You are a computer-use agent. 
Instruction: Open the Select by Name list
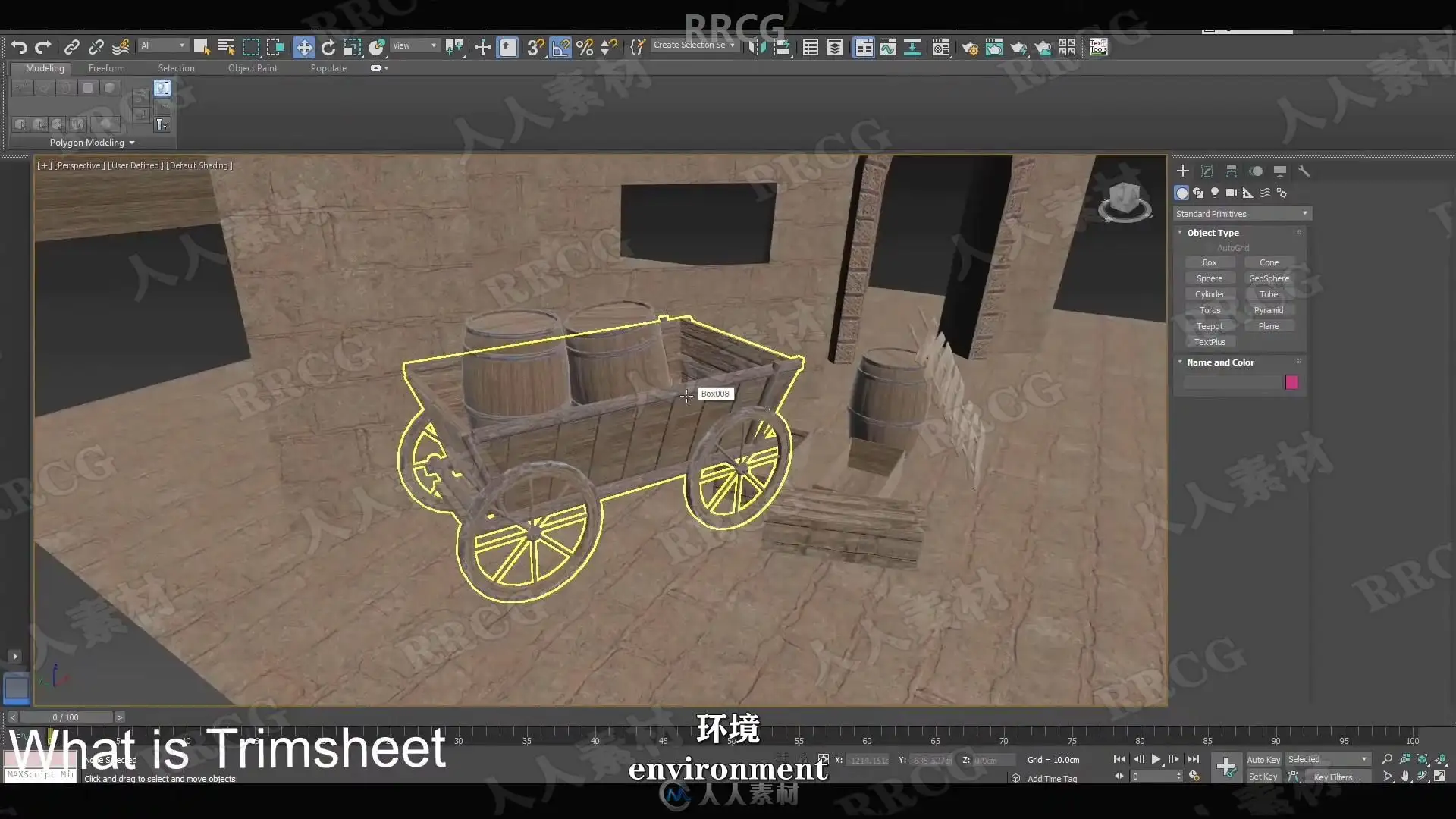[x=226, y=48]
